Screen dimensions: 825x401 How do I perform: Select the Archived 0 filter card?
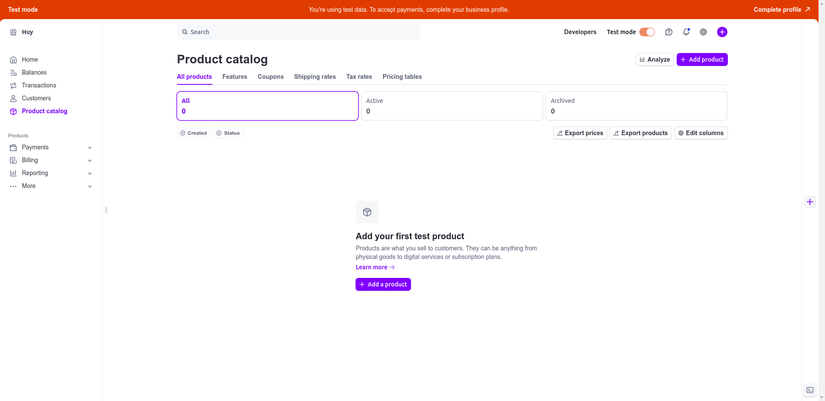(x=636, y=106)
